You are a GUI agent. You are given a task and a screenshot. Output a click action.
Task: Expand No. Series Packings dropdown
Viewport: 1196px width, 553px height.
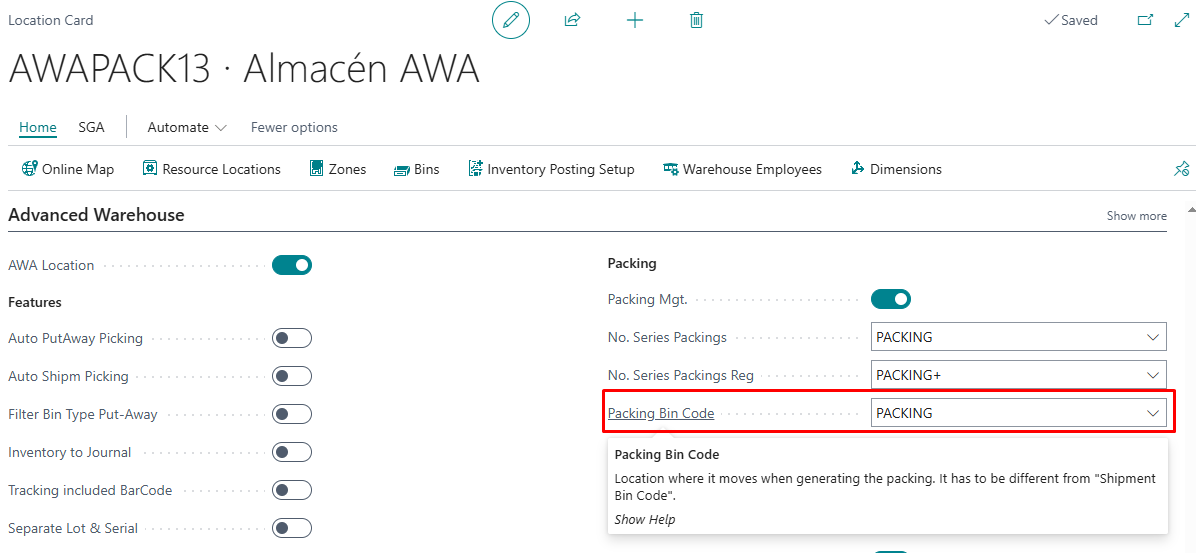(1152, 337)
